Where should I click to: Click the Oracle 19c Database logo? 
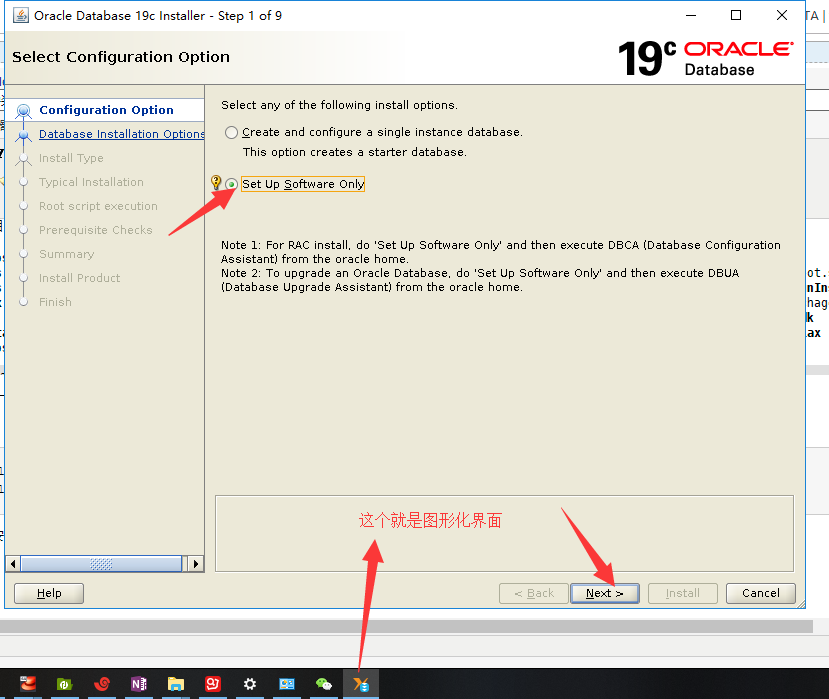tap(706, 58)
